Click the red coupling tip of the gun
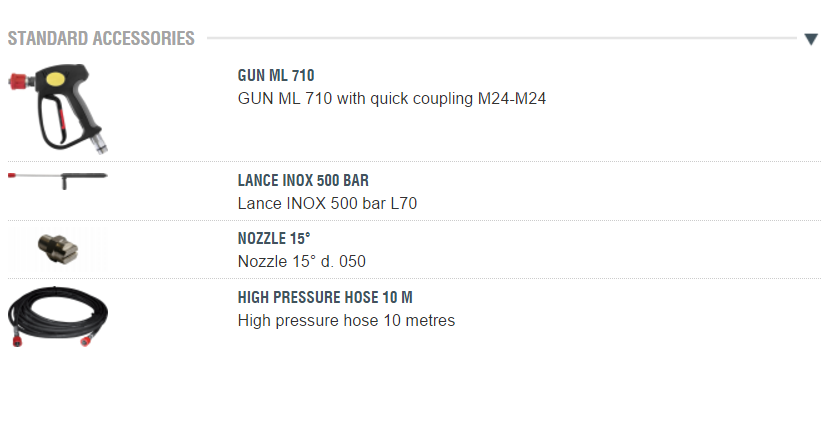Viewport: 821px width, 442px height. tap(17, 77)
